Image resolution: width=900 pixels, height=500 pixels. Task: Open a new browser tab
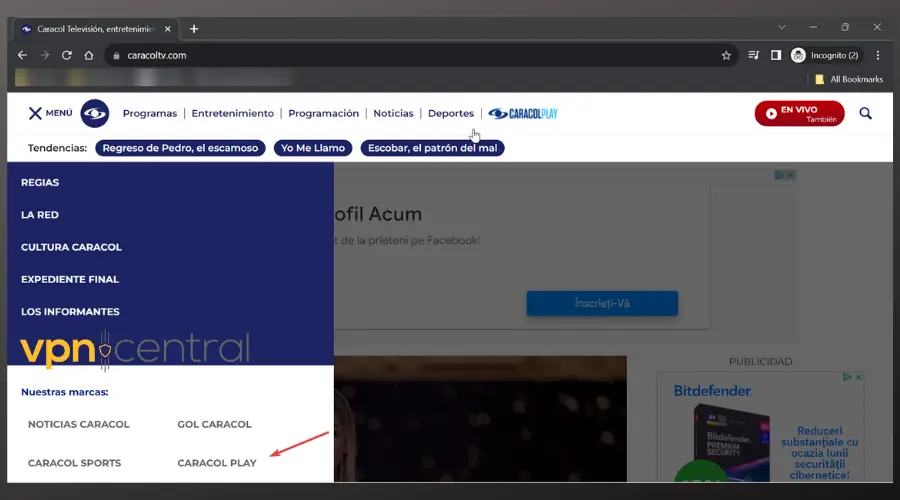tap(194, 29)
